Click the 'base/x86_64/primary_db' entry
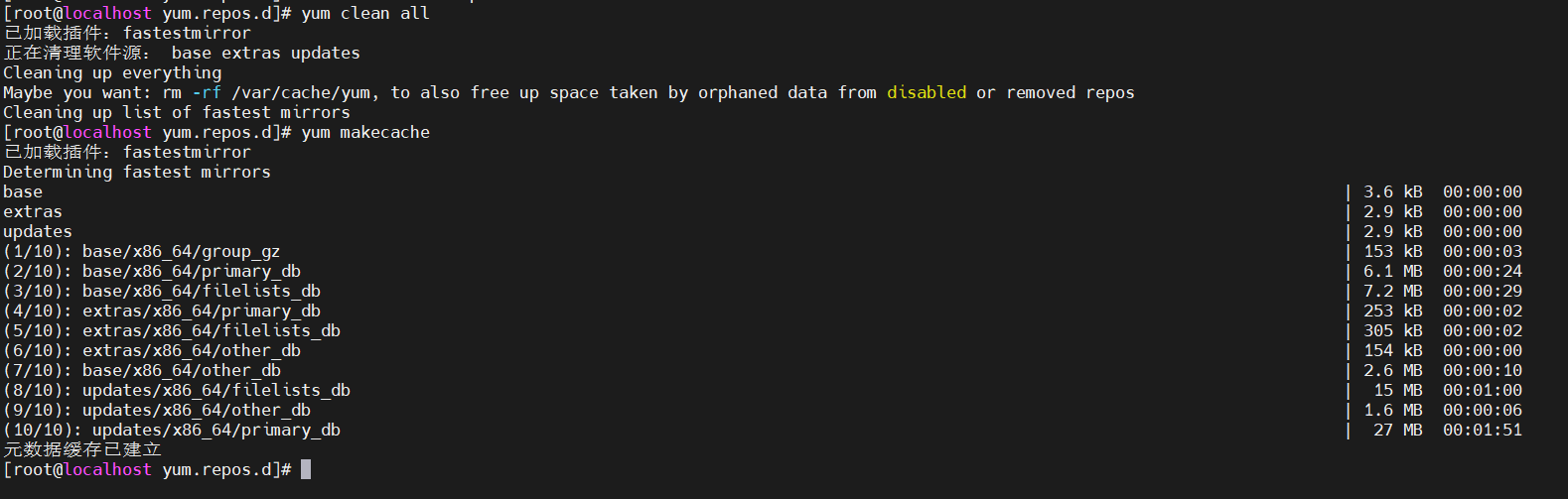Viewport: 1568px width, 499px height. pos(191,271)
